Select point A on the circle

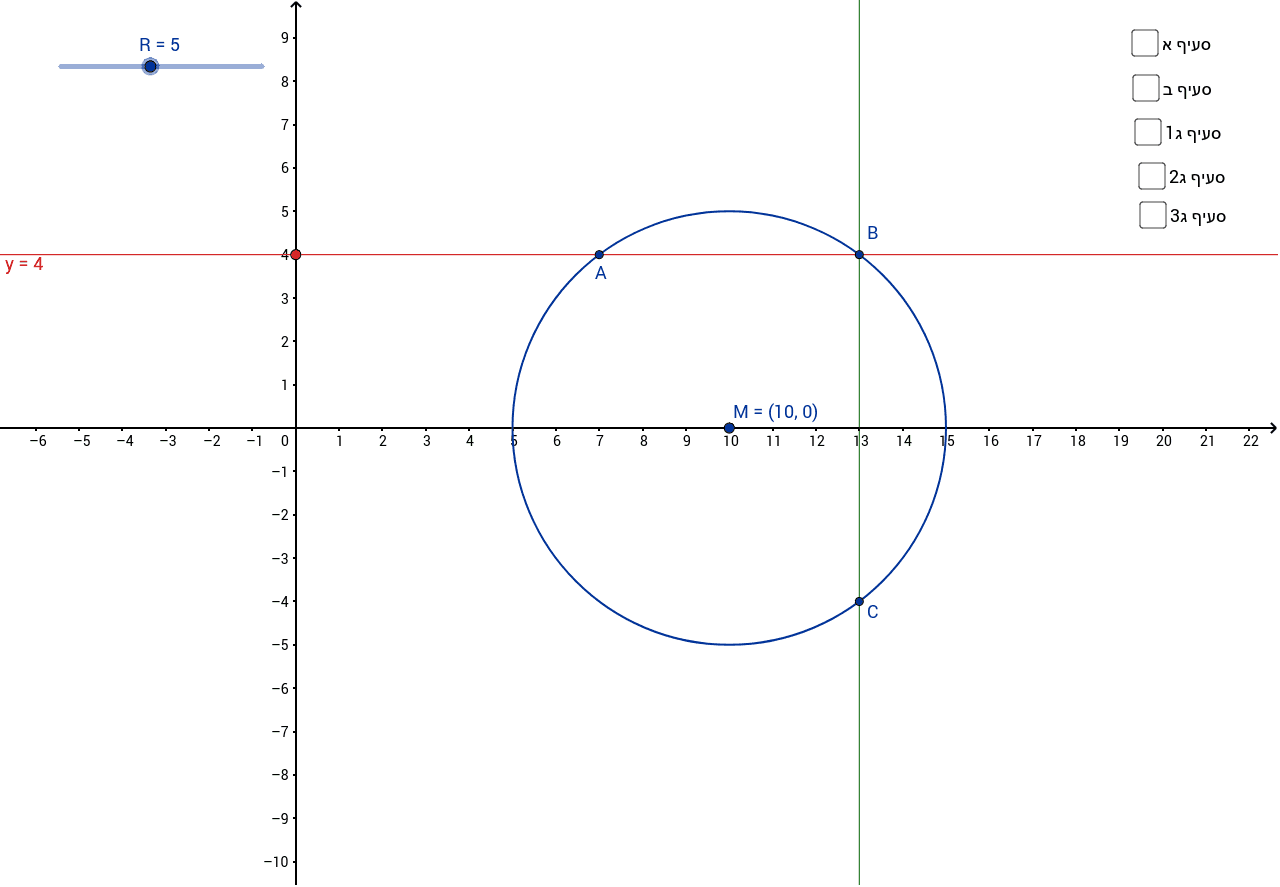pyautogui.click(x=599, y=254)
